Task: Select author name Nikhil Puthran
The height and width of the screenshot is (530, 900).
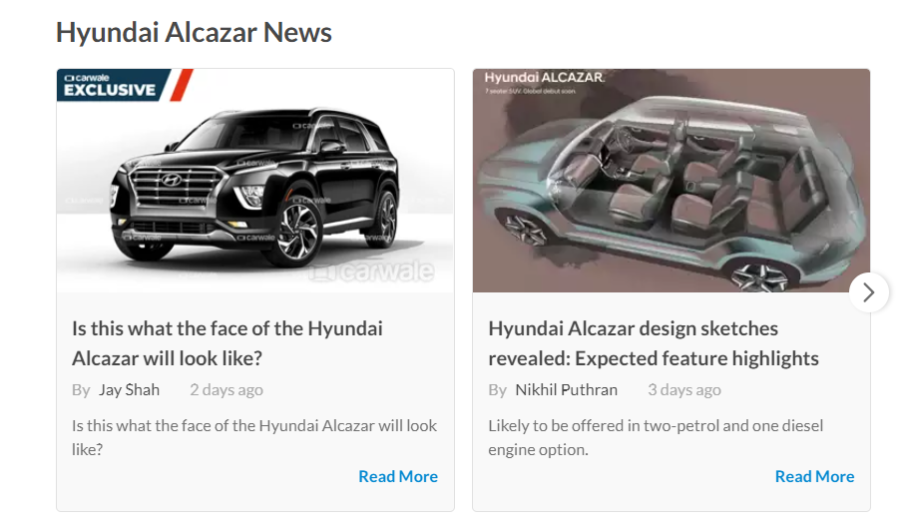Action: (x=567, y=390)
